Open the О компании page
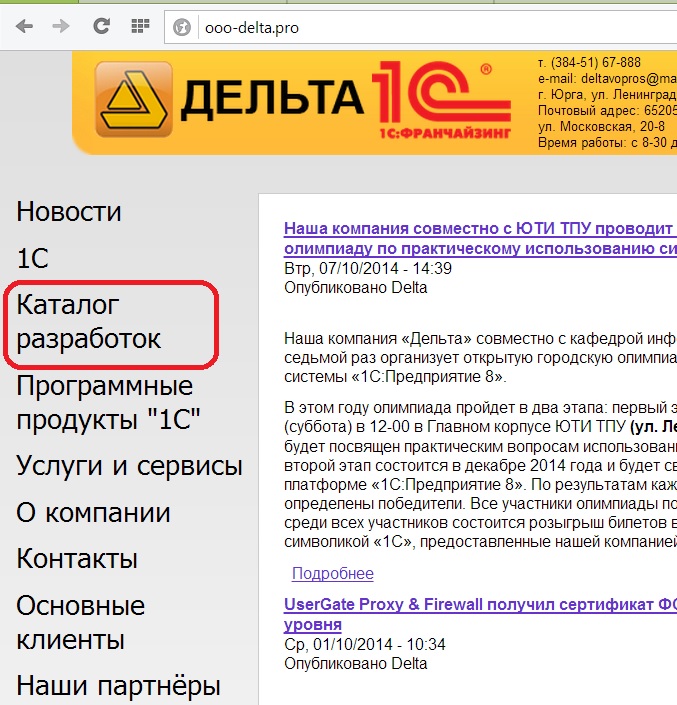Image resolution: width=677 pixels, height=705 pixels. pyautogui.click(x=94, y=512)
